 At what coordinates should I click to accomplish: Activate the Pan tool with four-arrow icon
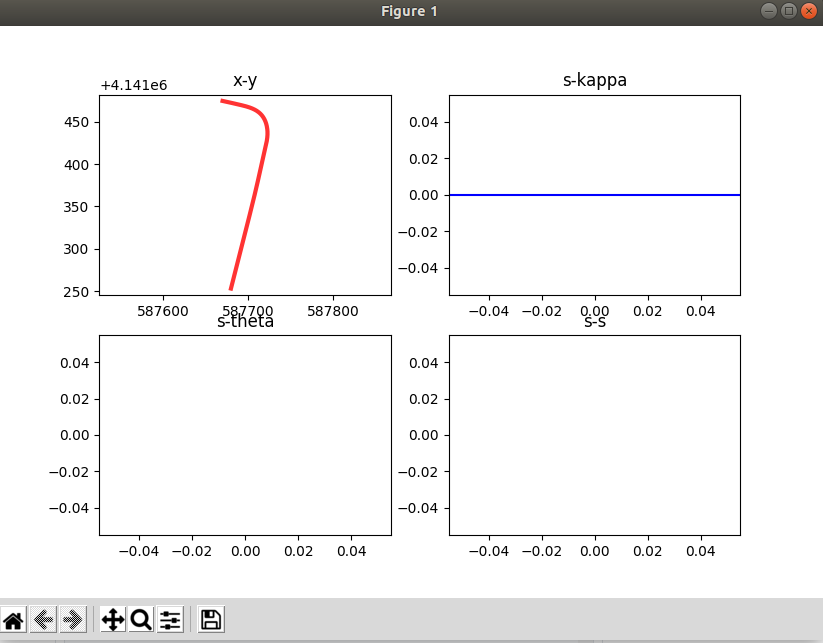tap(111, 619)
